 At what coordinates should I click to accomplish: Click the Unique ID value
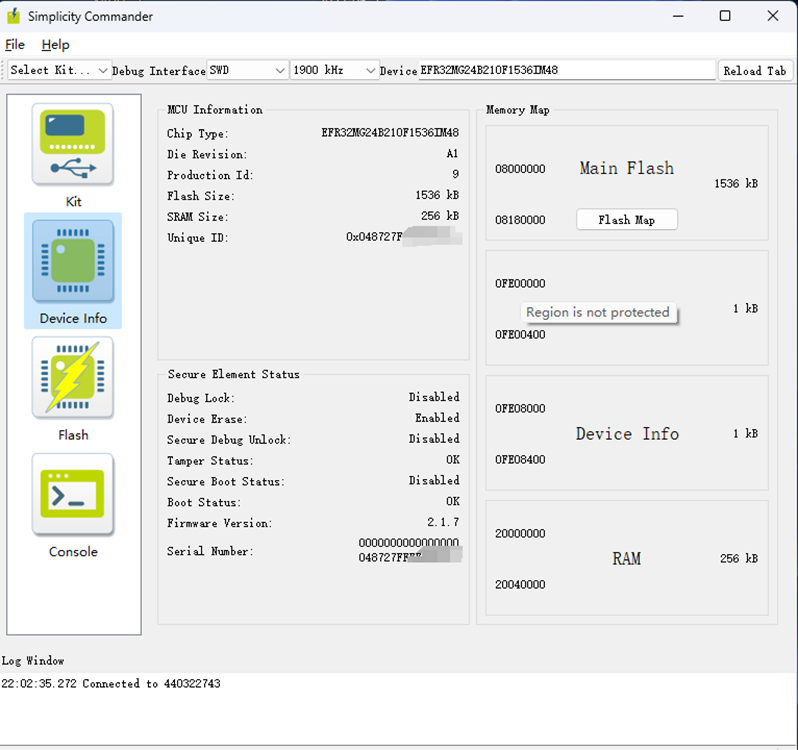(404, 237)
